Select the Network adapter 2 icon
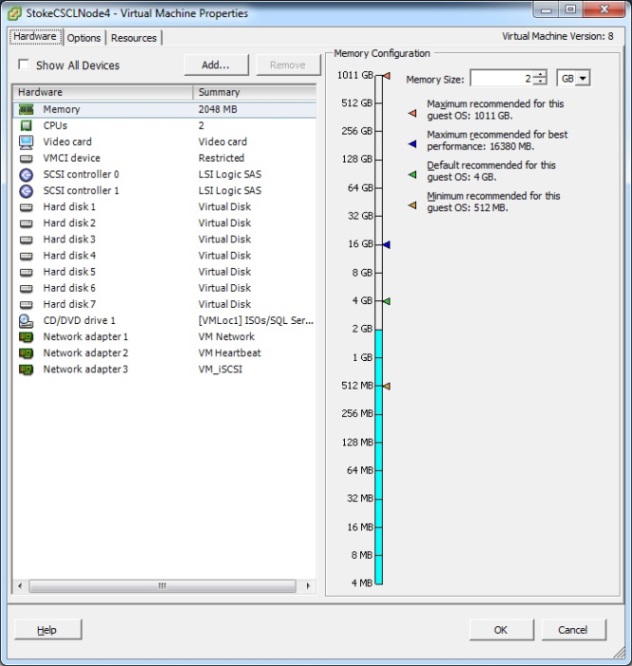 26,353
